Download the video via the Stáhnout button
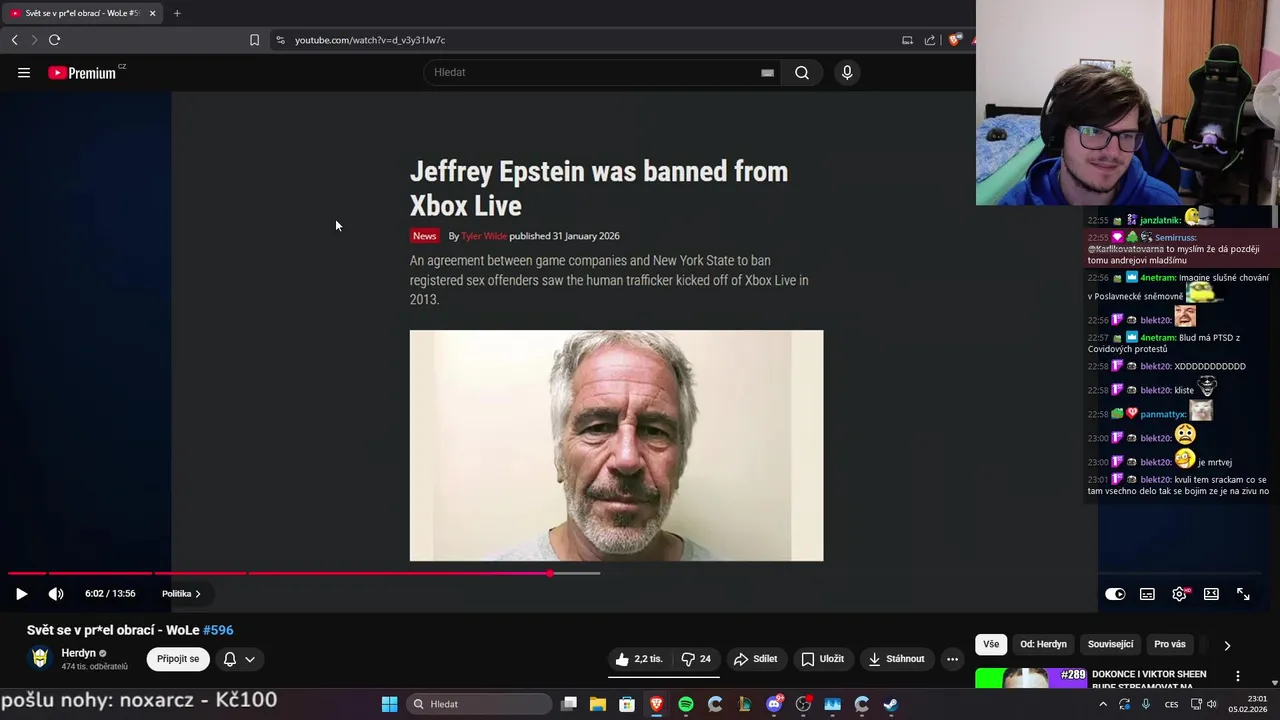The width and height of the screenshot is (1280, 720). (x=896, y=659)
